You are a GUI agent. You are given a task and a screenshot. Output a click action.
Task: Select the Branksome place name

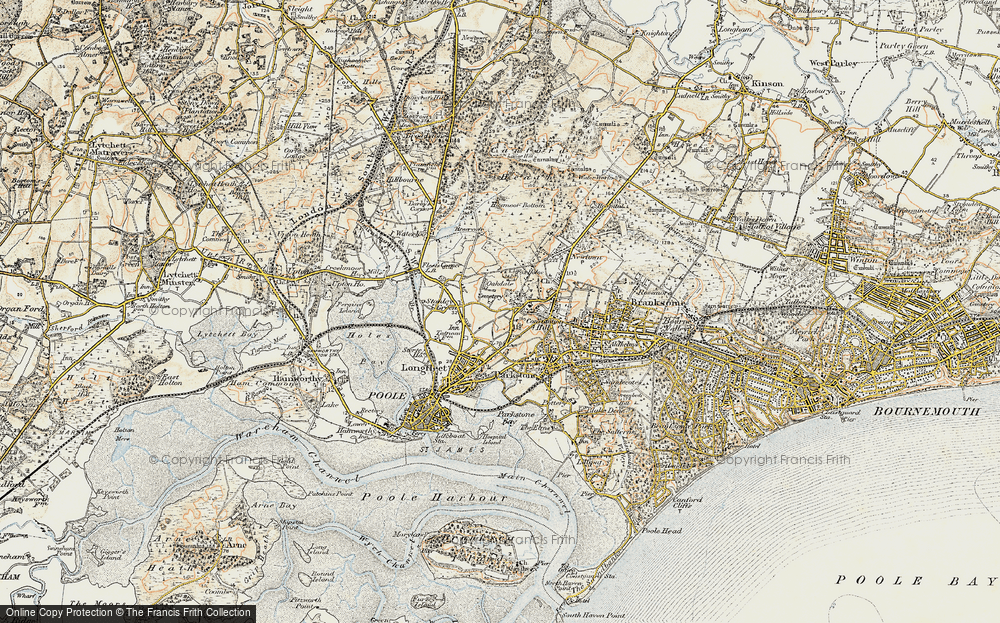click(x=658, y=304)
